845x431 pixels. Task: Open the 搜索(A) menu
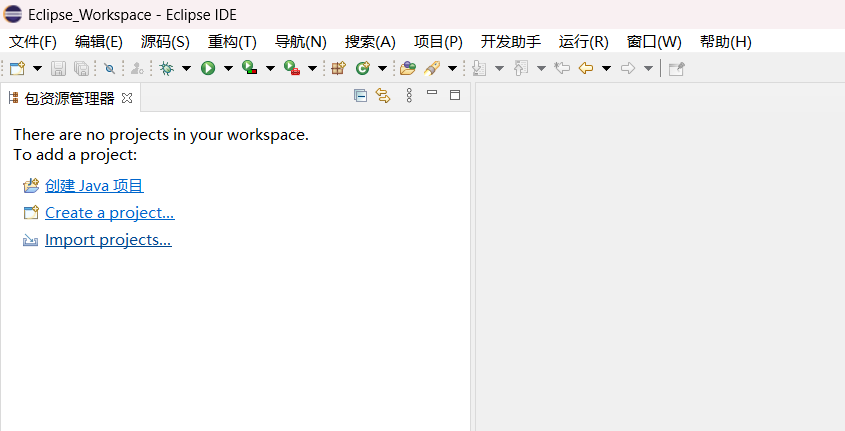370,42
